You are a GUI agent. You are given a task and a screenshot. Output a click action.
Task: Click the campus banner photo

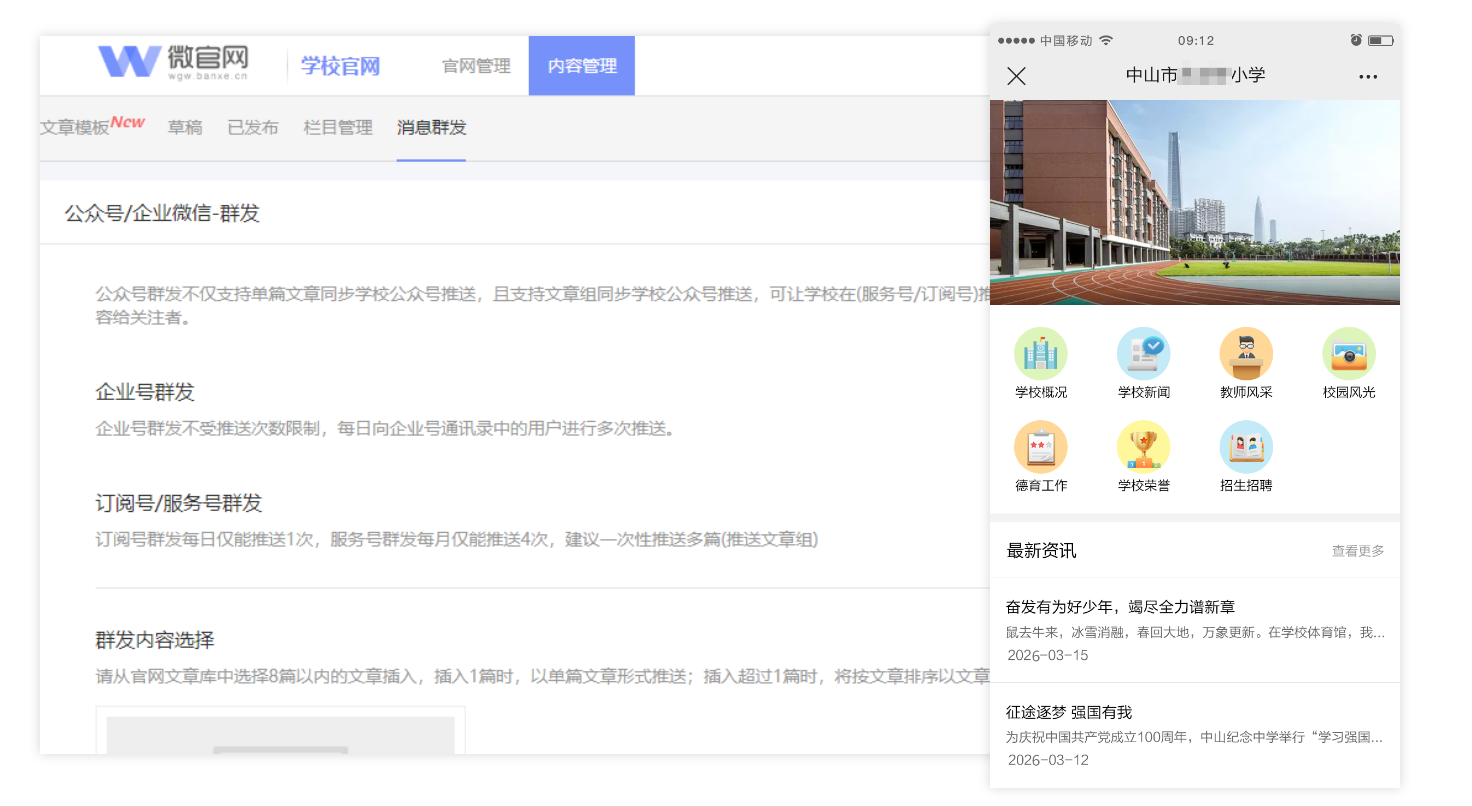(x=1195, y=202)
